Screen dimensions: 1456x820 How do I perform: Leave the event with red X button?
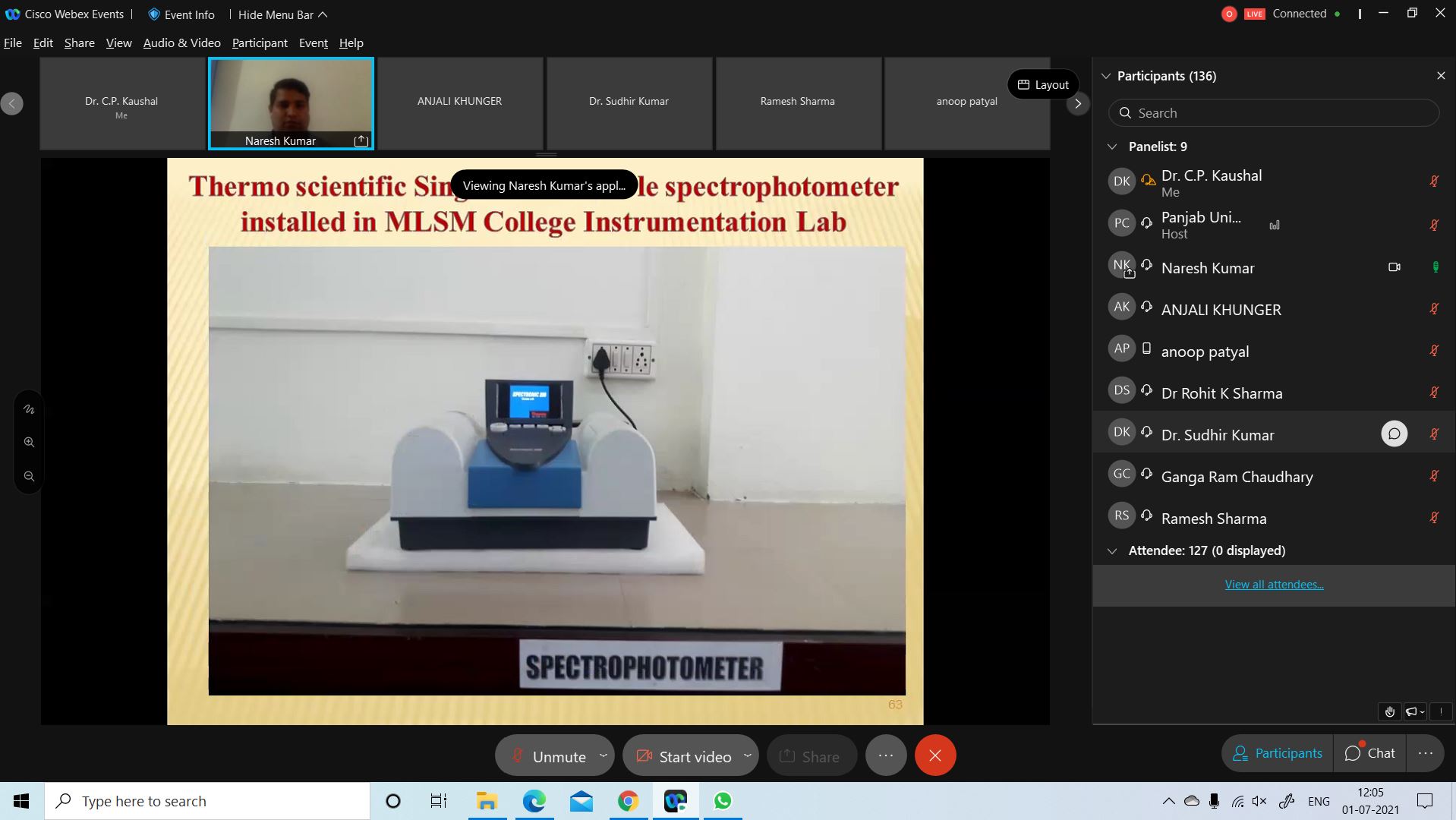[935, 755]
